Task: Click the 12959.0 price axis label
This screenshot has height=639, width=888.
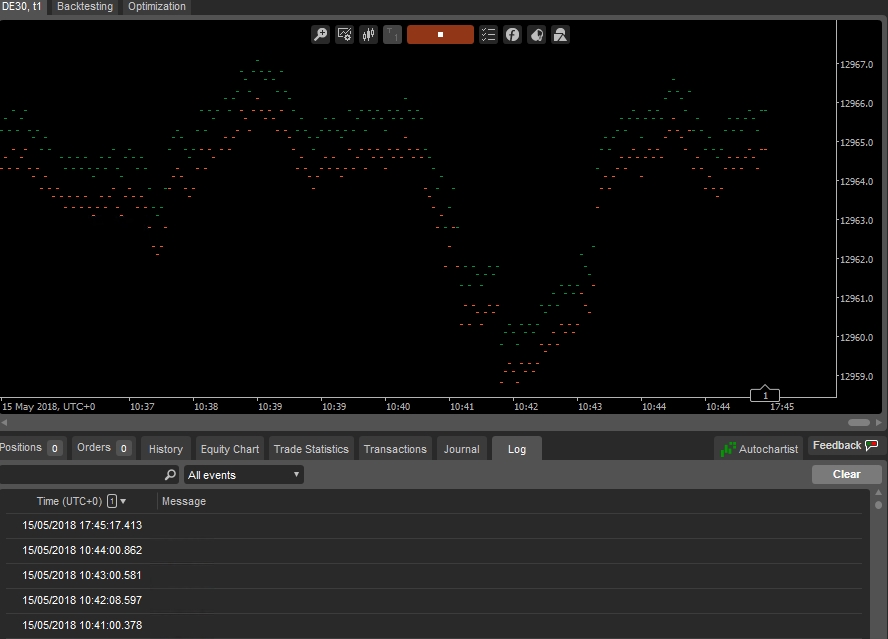Action: click(856, 376)
